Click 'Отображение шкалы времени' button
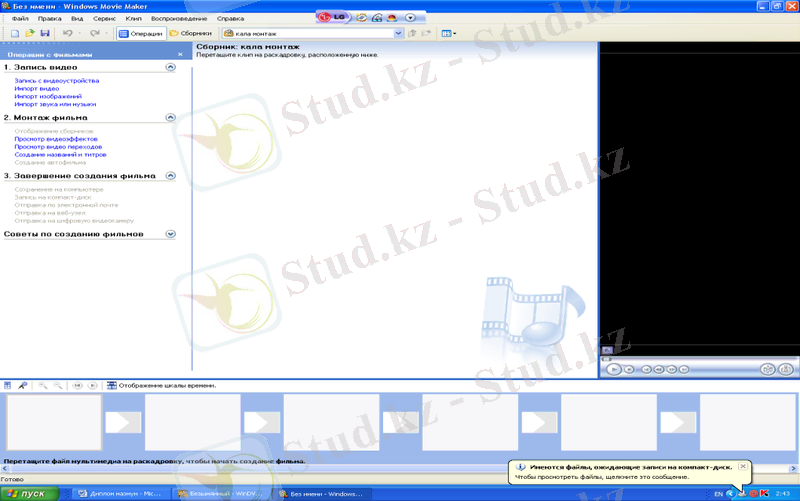This screenshot has width=800, height=501. point(161,386)
